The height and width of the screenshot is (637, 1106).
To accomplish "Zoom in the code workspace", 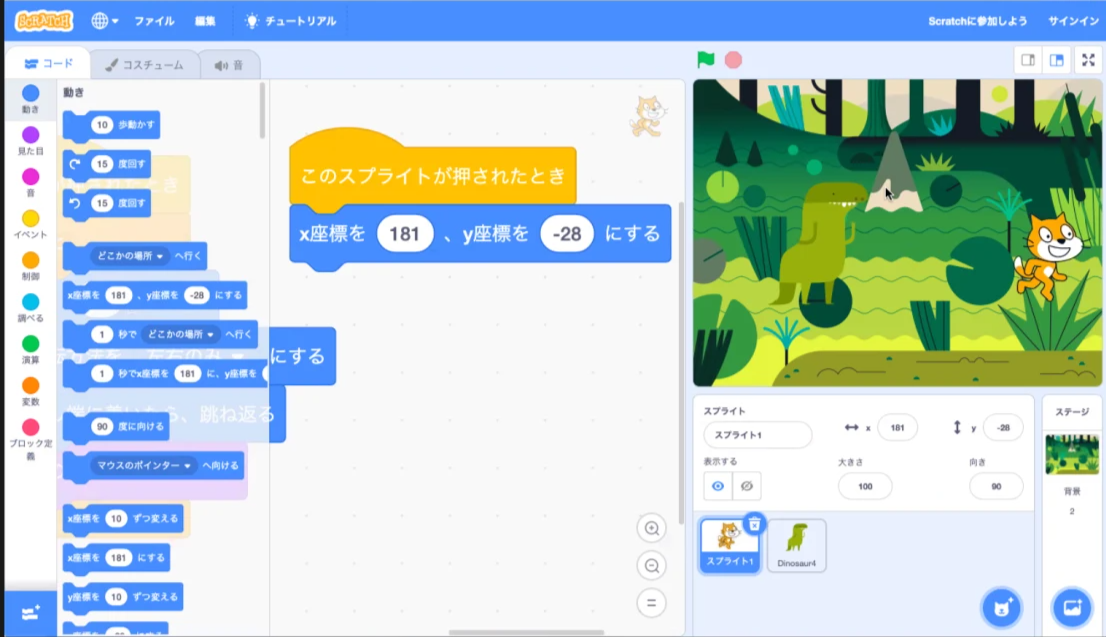I will click(x=651, y=528).
